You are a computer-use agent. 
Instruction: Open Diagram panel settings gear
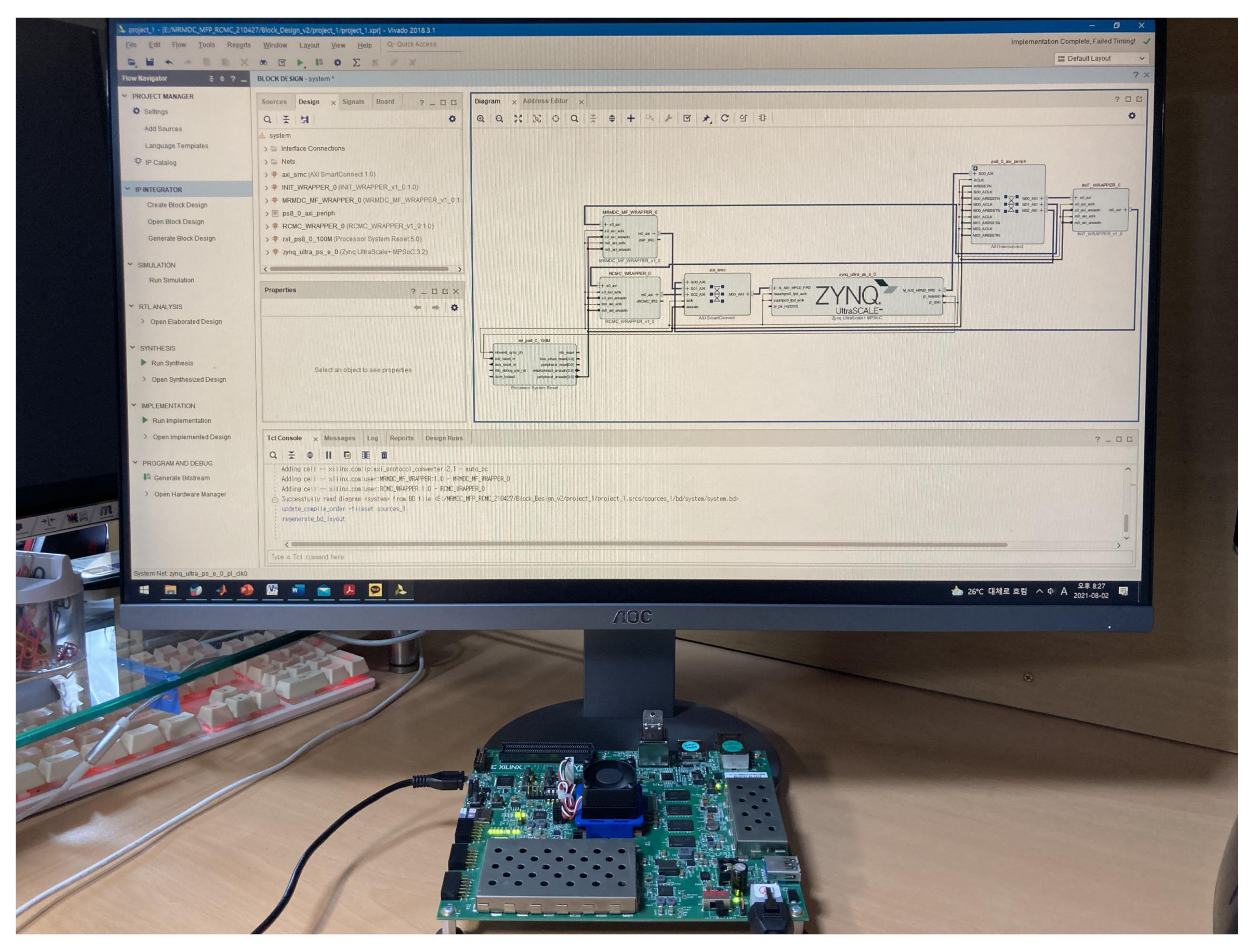point(1132,116)
